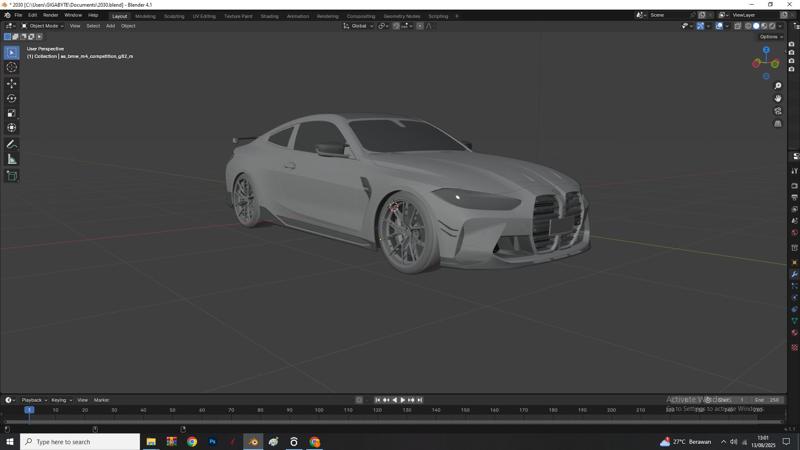This screenshot has width=800, height=450.
Task: Open the View Layer properties tab icon
Action: coord(794,209)
